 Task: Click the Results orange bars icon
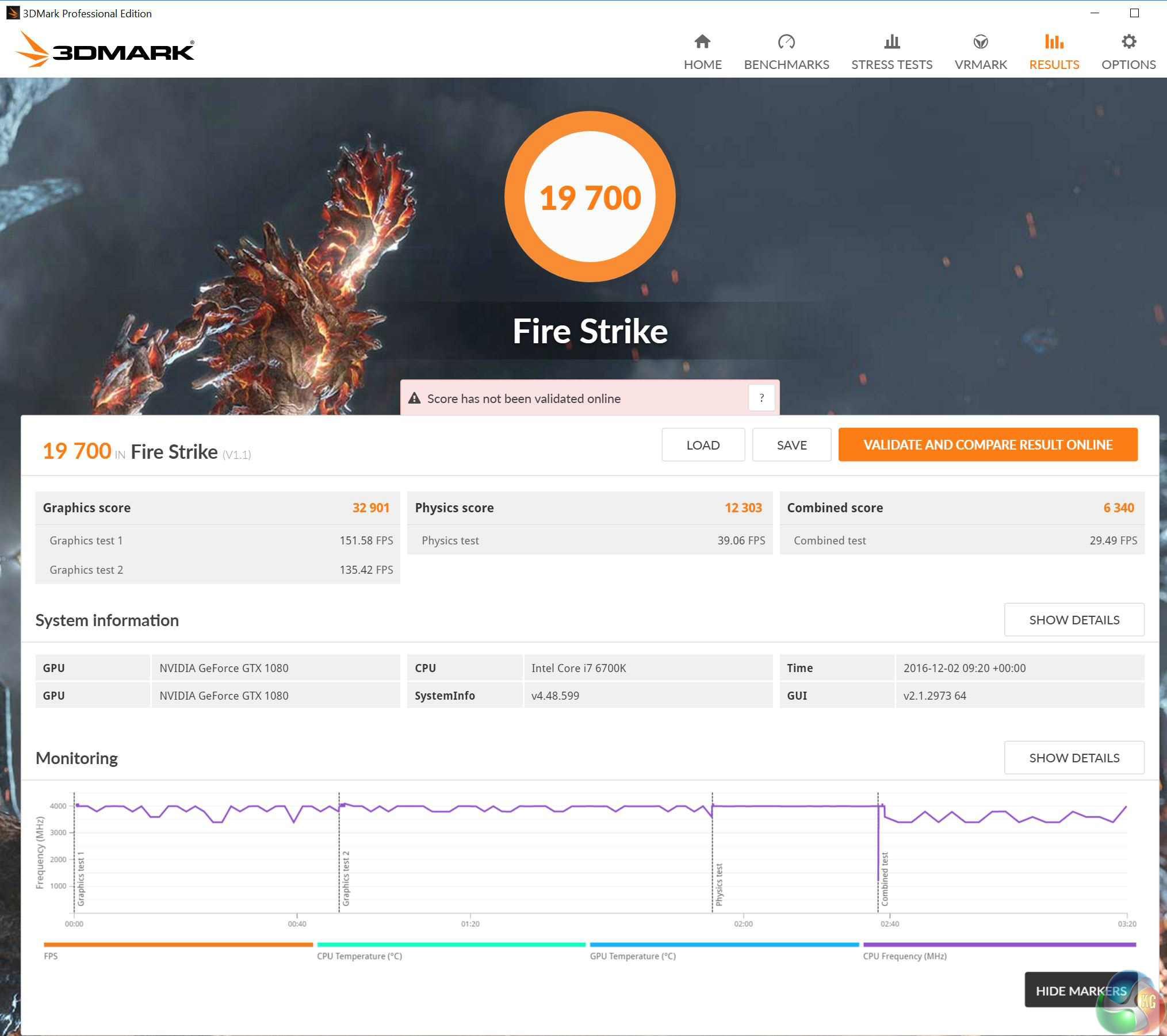click(x=1054, y=42)
